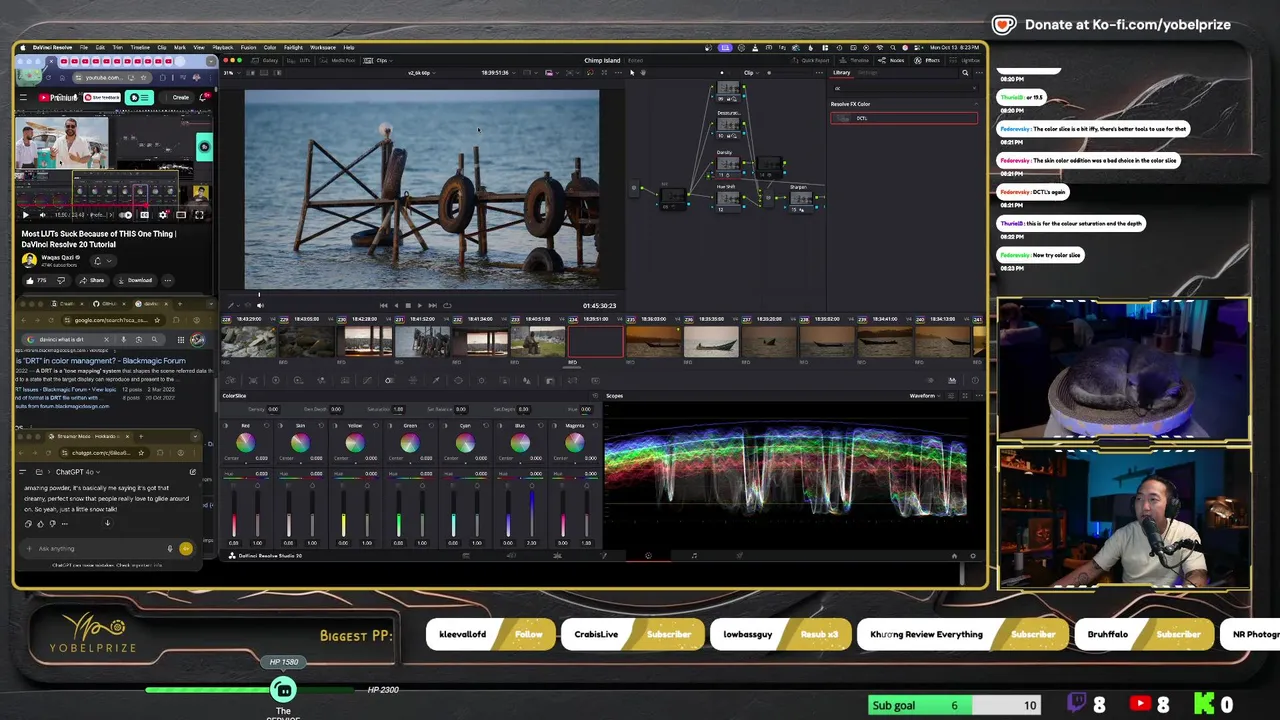Viewport: 1280px width, 720px height.
Task: Toggle the Cyan slice
Action: 445,426
